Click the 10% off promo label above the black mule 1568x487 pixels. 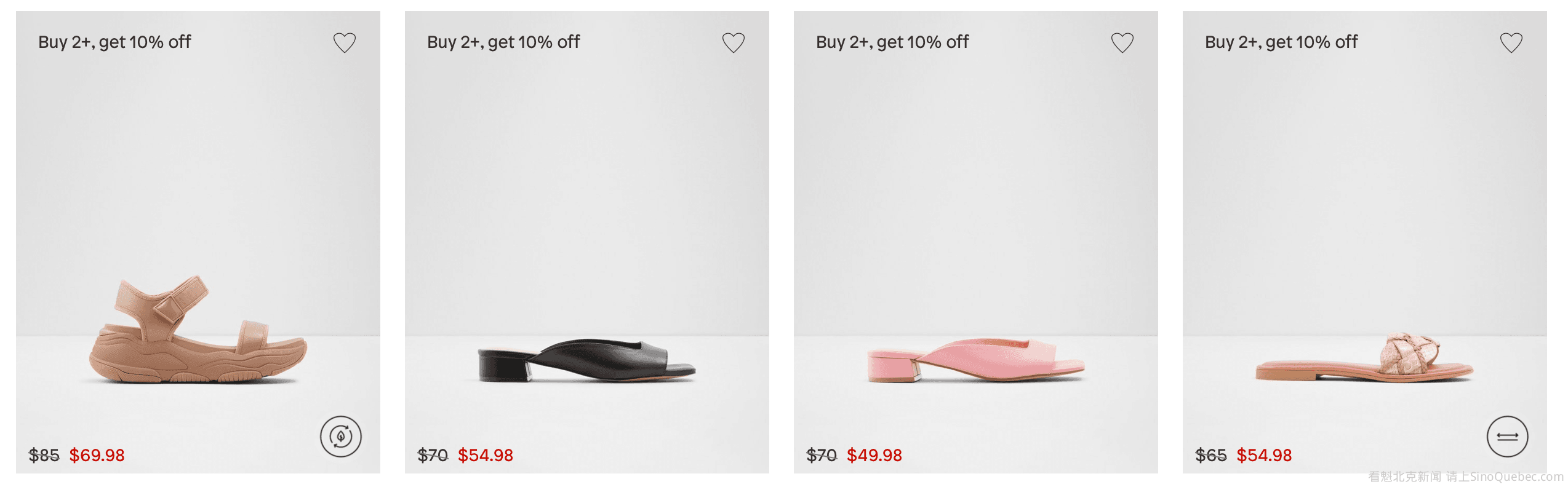pos(503,42)
